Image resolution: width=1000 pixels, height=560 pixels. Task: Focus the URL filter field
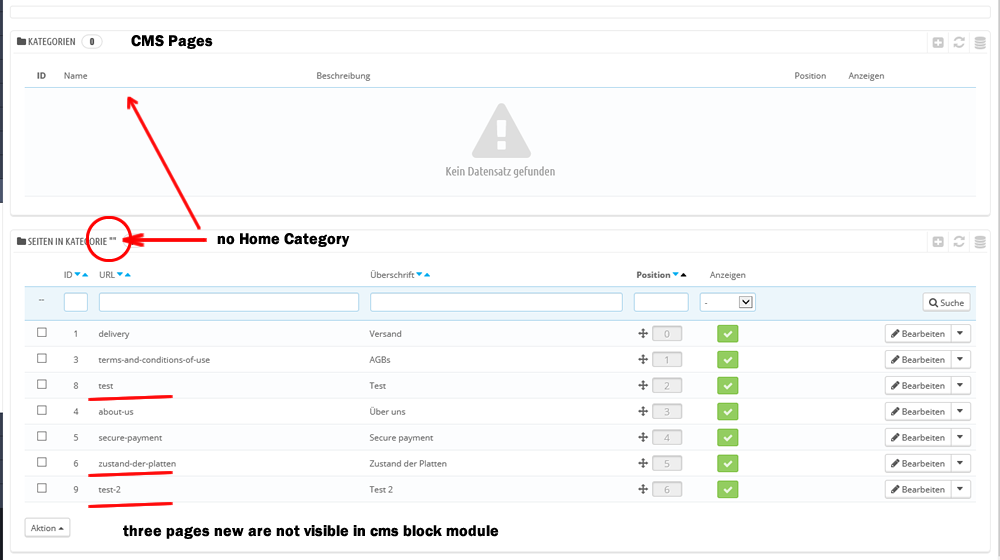[x=229, y=302]
